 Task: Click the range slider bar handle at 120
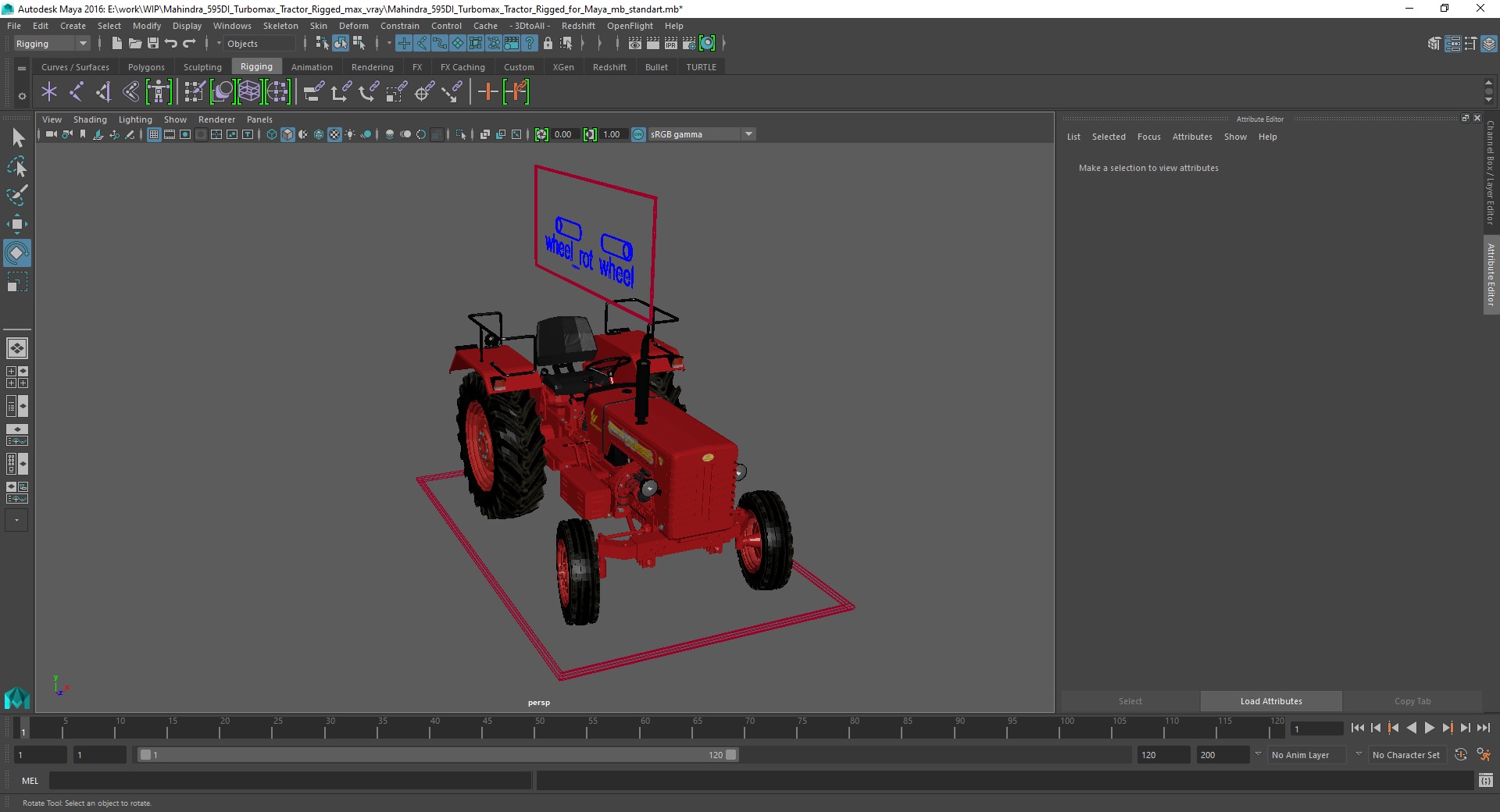[x=730, y=755]
